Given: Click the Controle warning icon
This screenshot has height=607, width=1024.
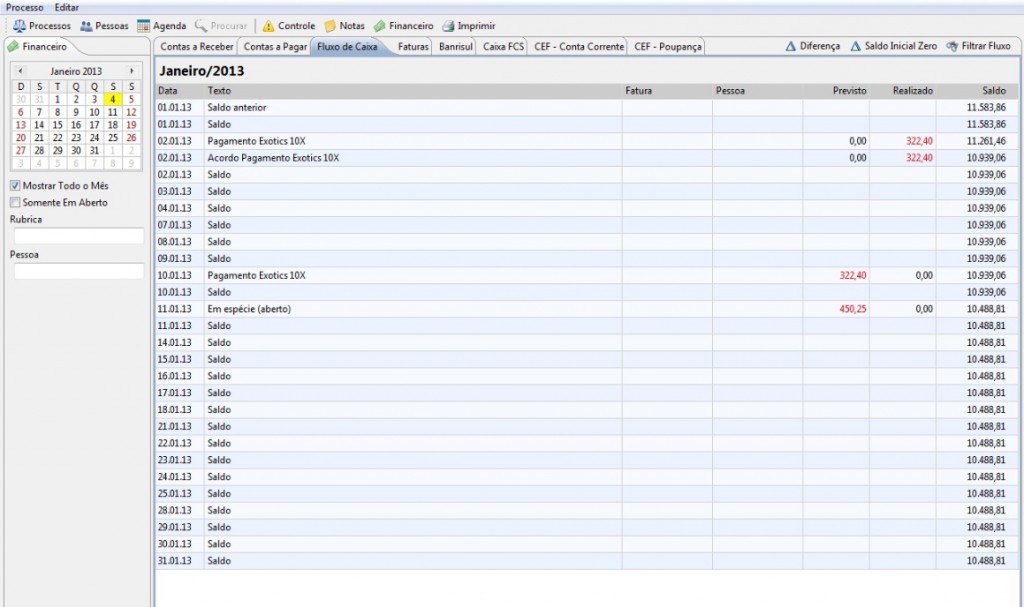Looking at the screenshot, I should coord(268,26).
